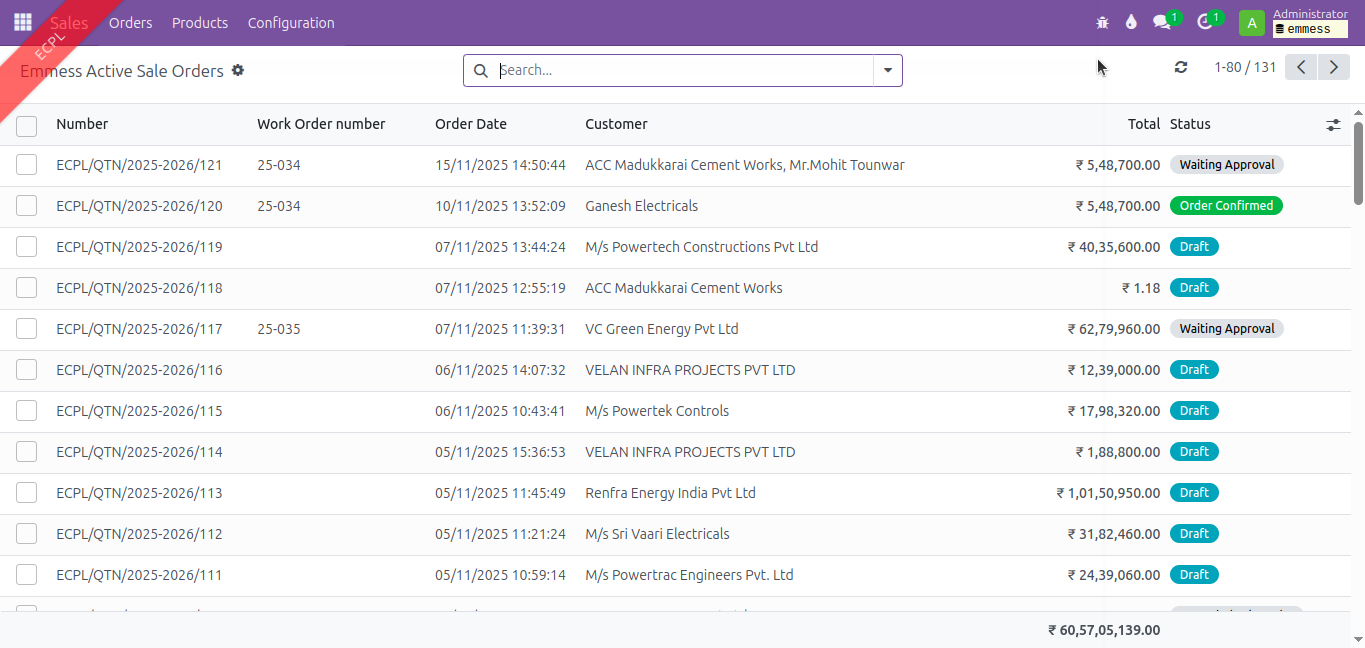Open the gear beside Emmess Active Sale Orders

(x=238, y=70)
